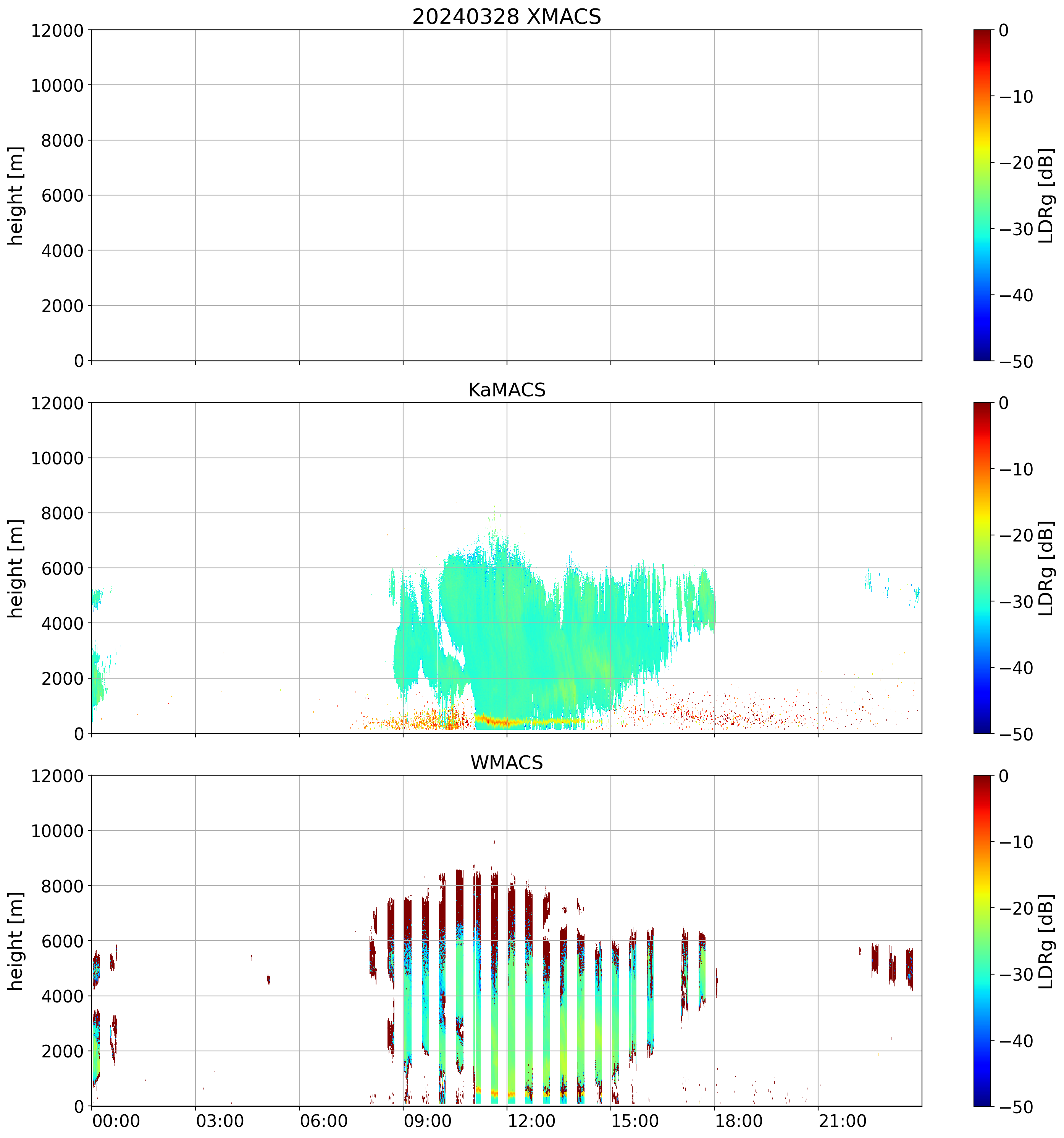Click the -50 label on the bottom color bar
This screenshot has width=1064, height=1138.
1016,1107
